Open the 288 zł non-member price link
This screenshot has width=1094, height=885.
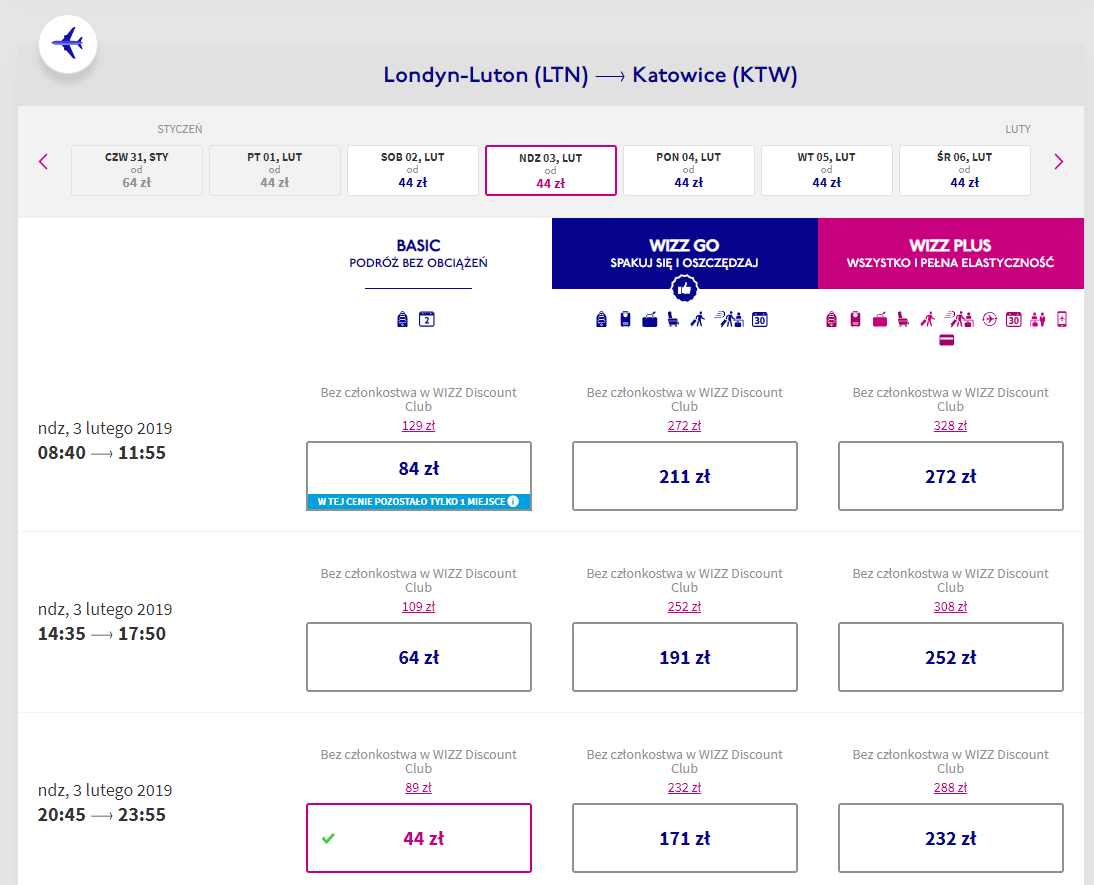click(x=950, y=787)
